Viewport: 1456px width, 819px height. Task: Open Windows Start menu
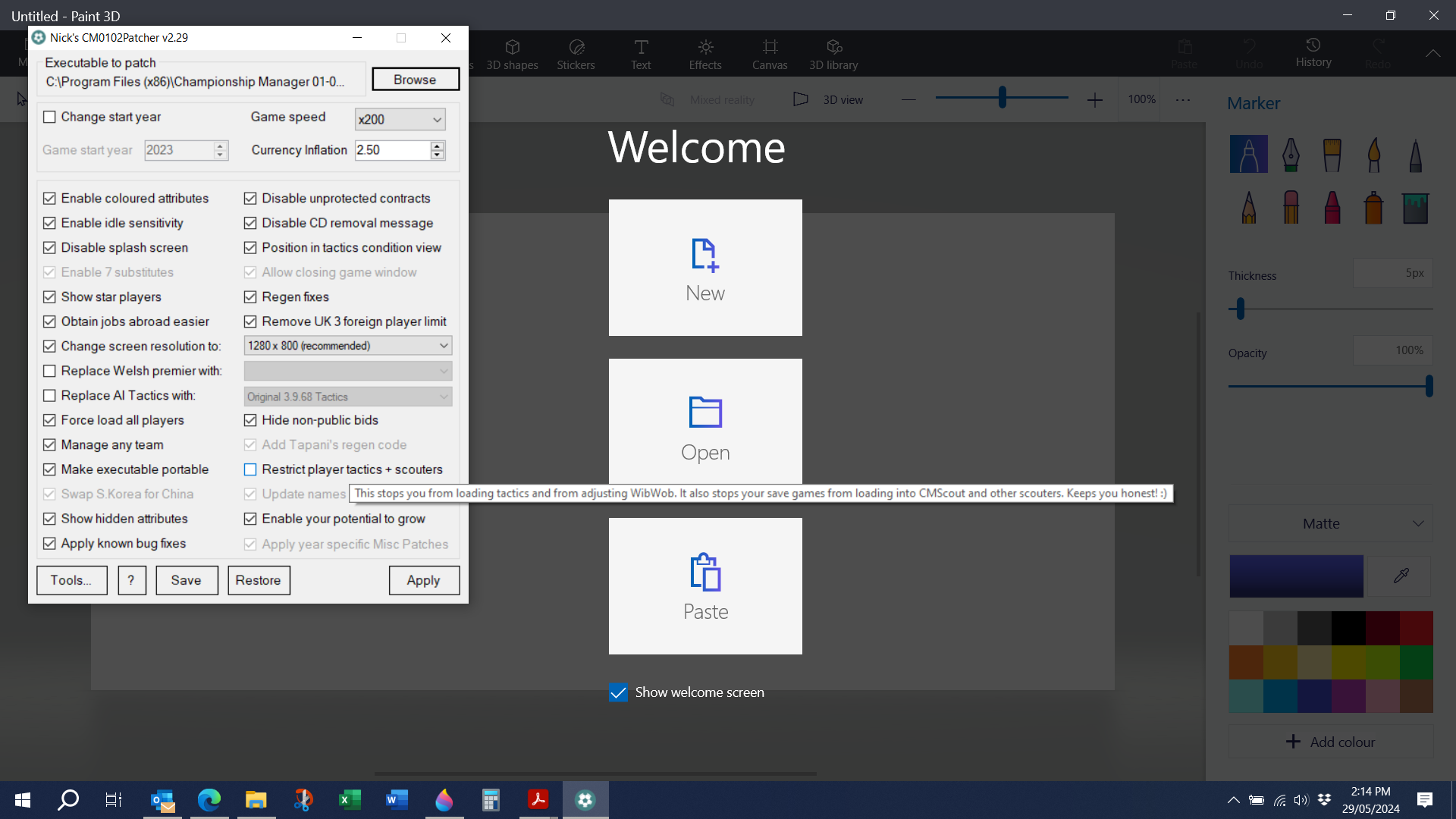pyautogui.click(x=23, y=800)
